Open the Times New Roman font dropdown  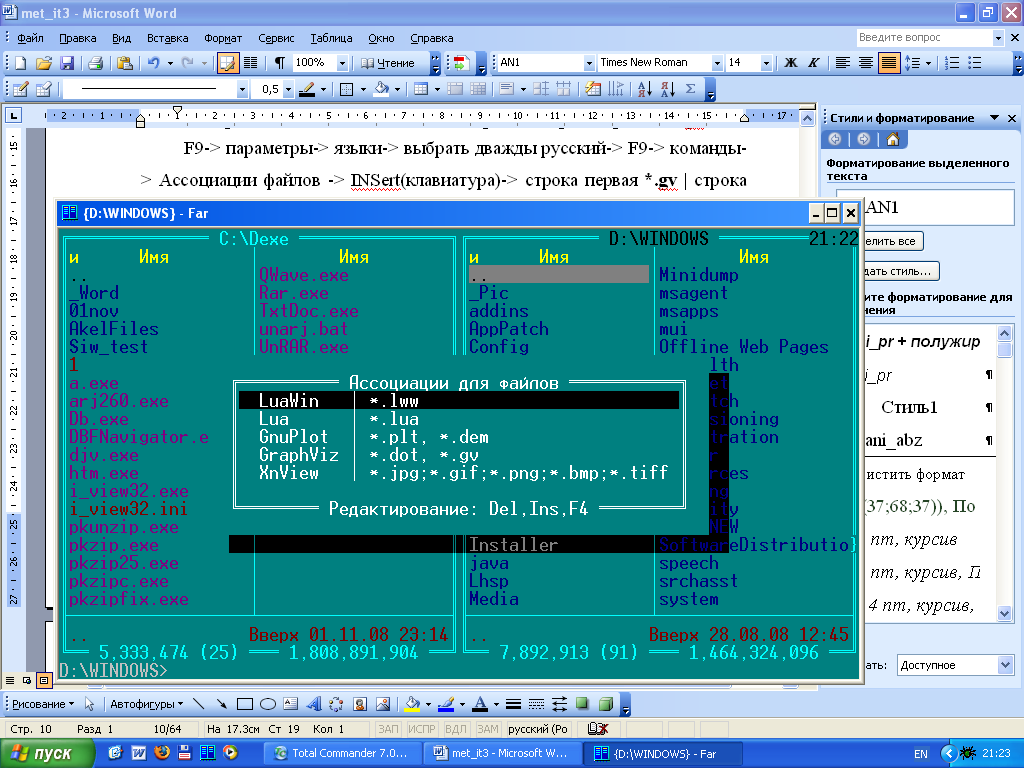(717, 63)
